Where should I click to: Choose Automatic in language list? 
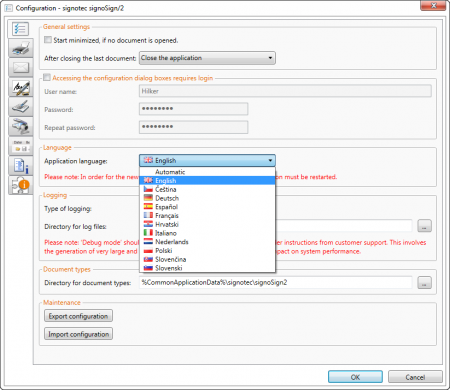pos(207,172)
